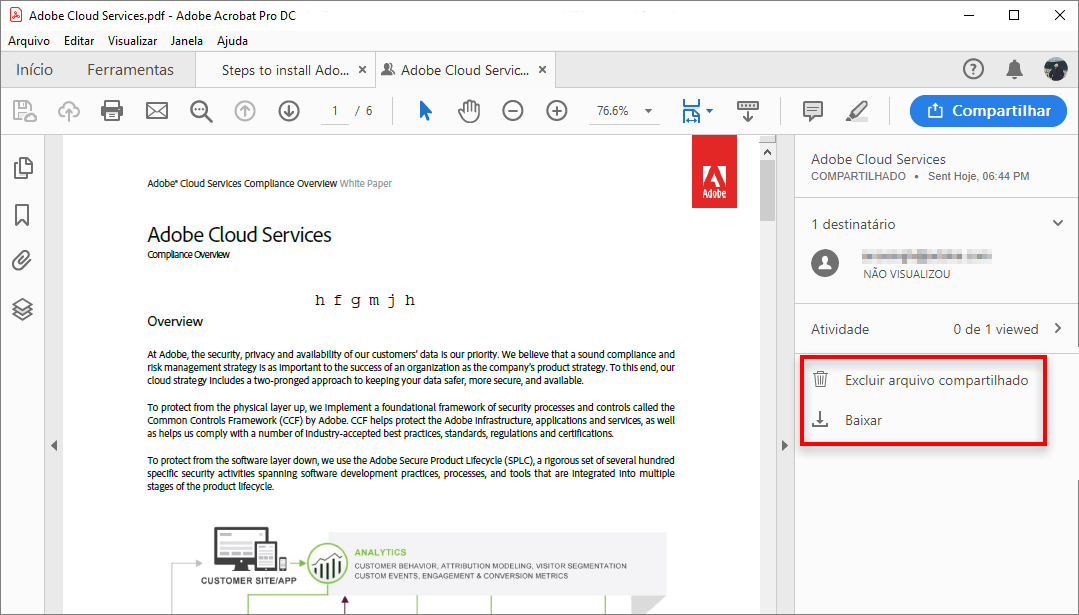Print the document using printer icon

click(x=111, y=111)
